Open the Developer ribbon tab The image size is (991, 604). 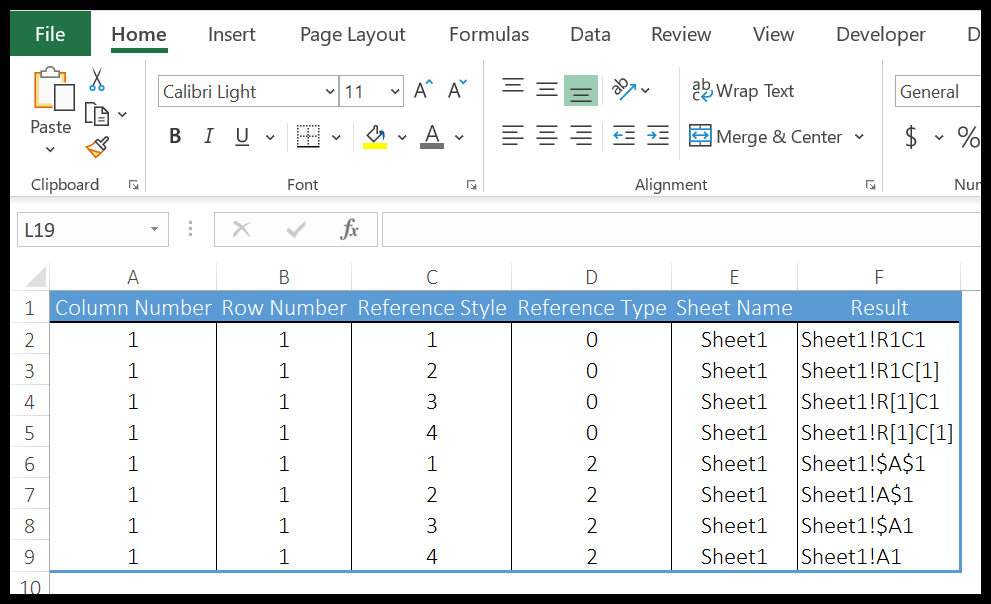tap(880, 34)
